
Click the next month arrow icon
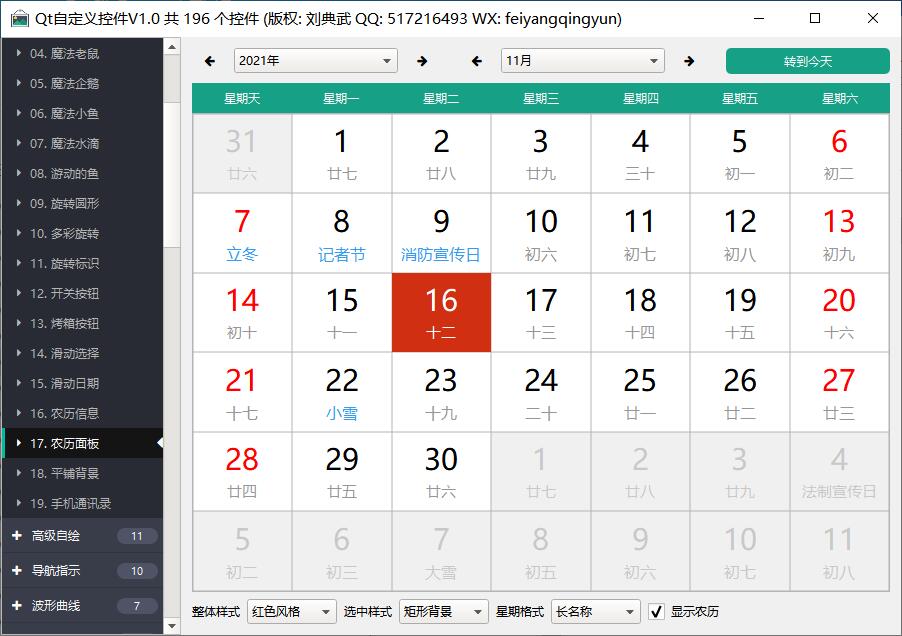[x=689, y=61]
